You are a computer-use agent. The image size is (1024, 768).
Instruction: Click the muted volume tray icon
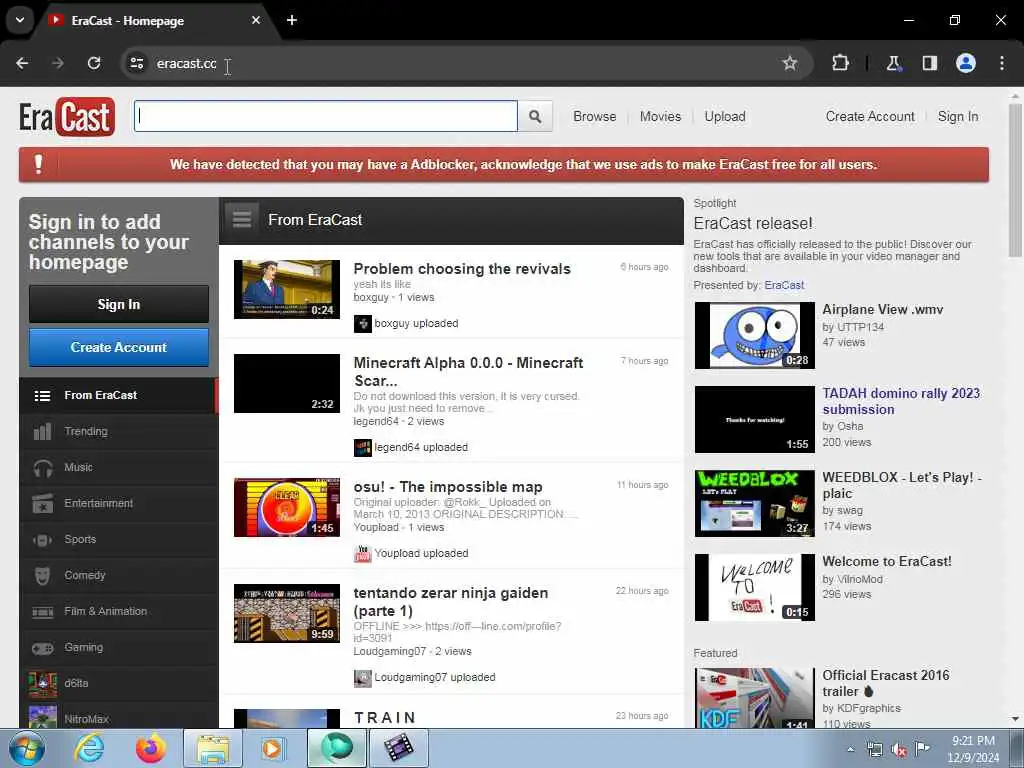pyautogui.click(x=899, y=750)
